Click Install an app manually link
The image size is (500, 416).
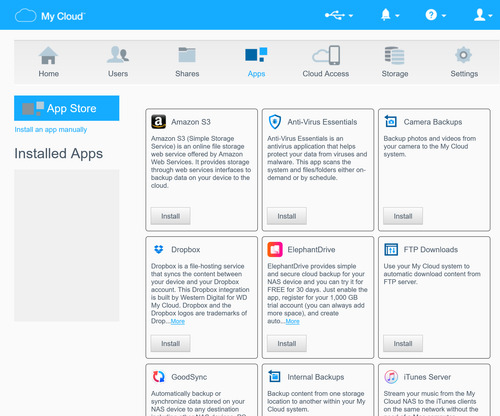[51, 129]
